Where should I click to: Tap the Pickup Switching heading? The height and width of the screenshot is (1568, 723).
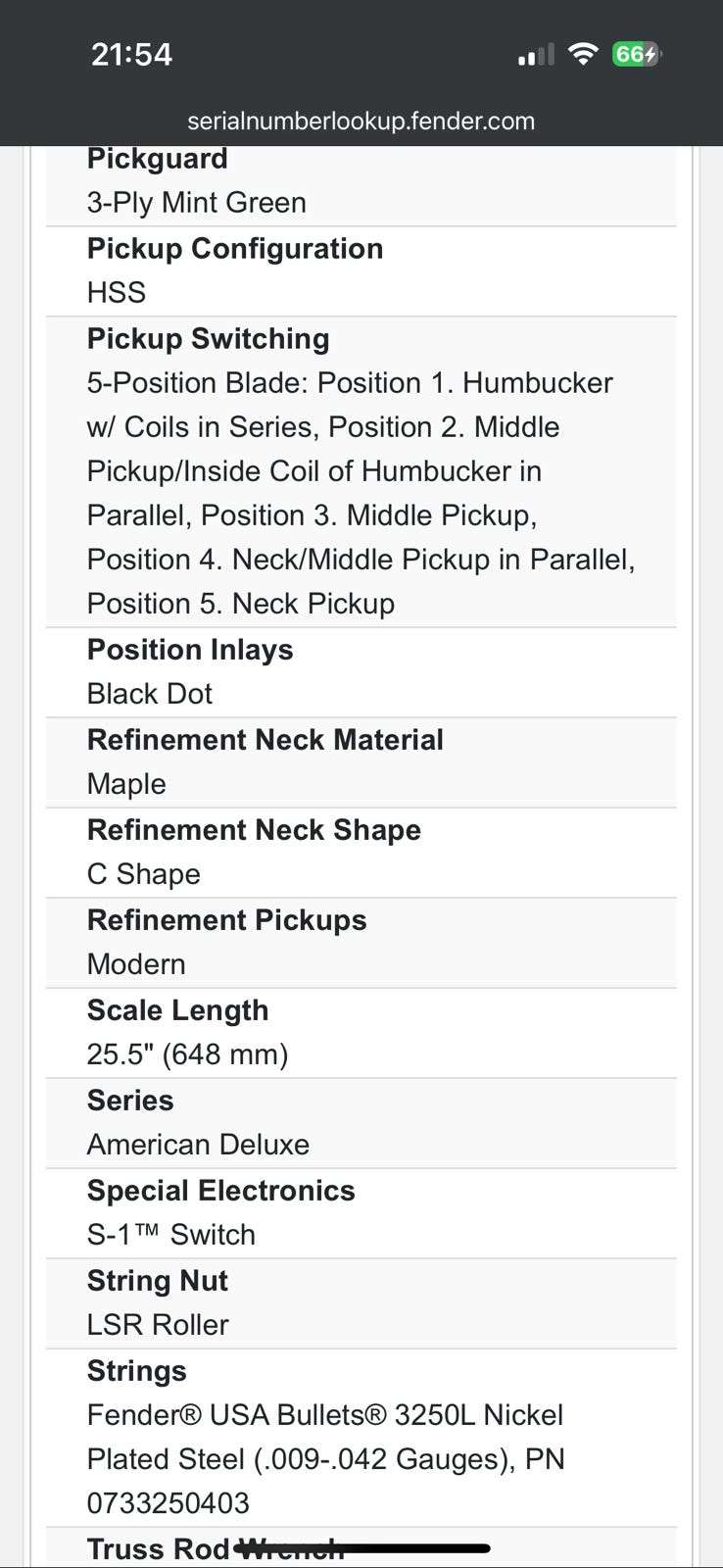pyautogui.click(x=208, y=339)
